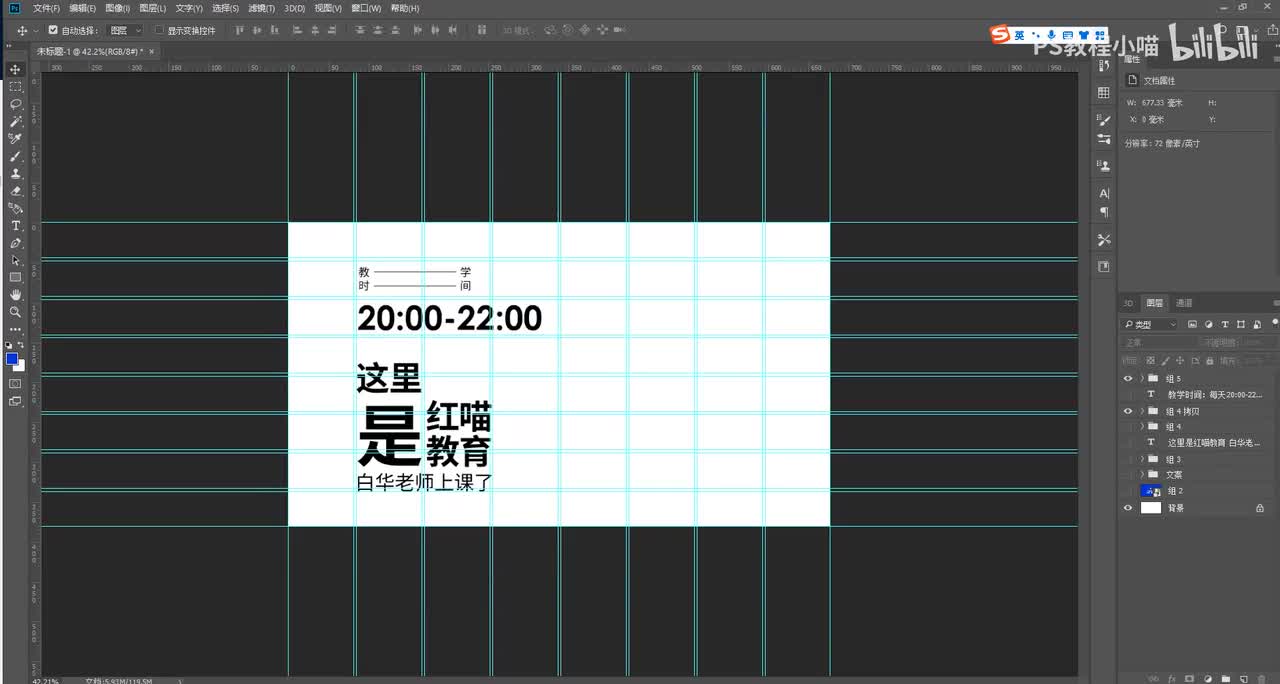Open the 图像(I) menu
The height and width of the screenshot is (684, 1280).
(117, 8)
